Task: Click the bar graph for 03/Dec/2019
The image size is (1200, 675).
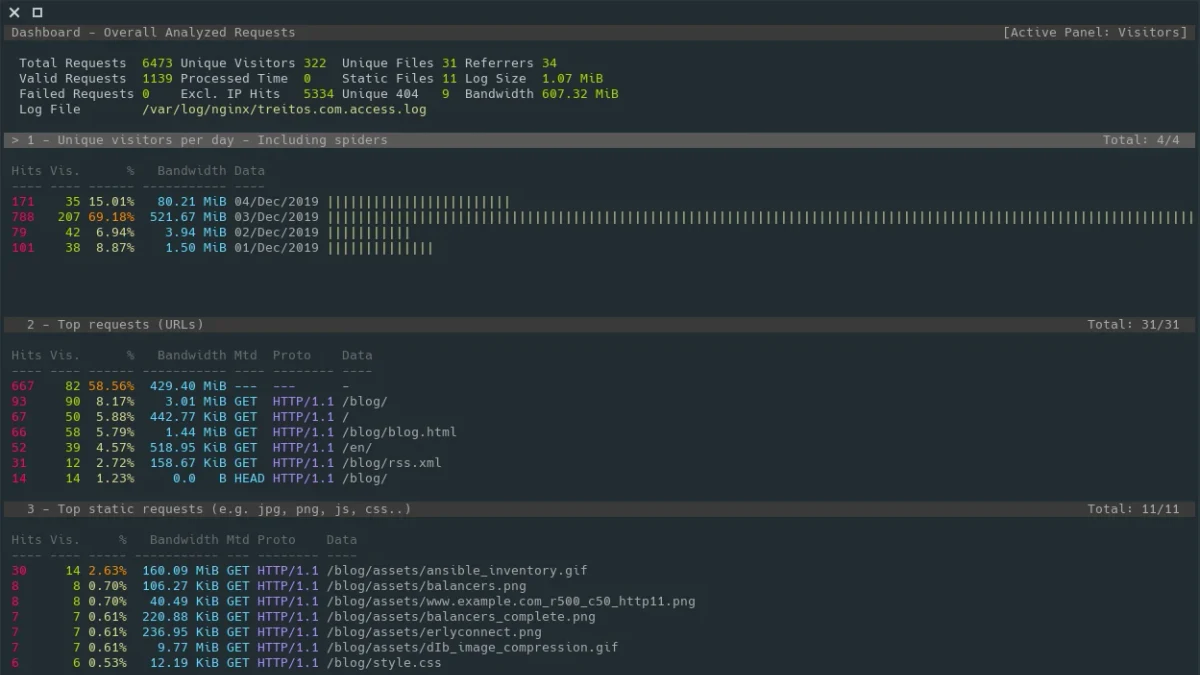Action: point(761,217)
